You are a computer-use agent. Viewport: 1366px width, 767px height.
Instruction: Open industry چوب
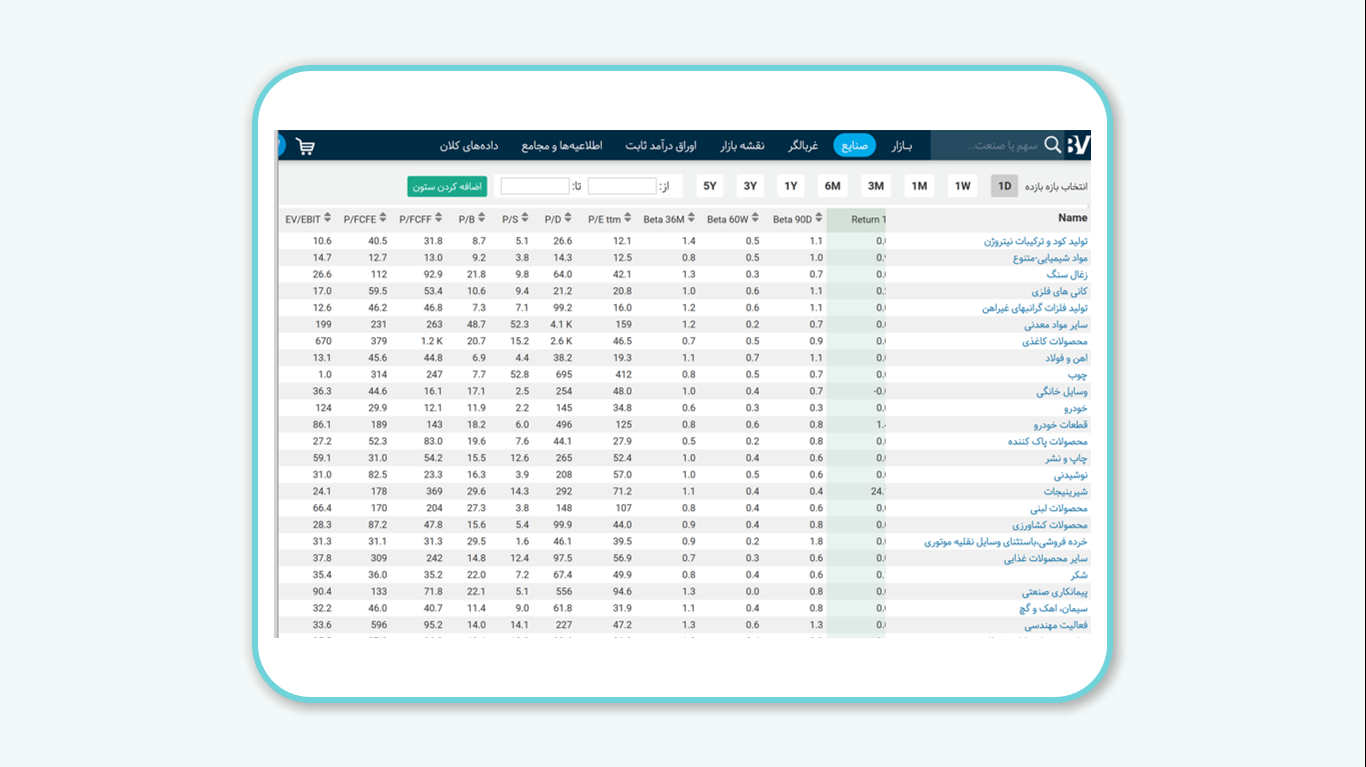1078,375
